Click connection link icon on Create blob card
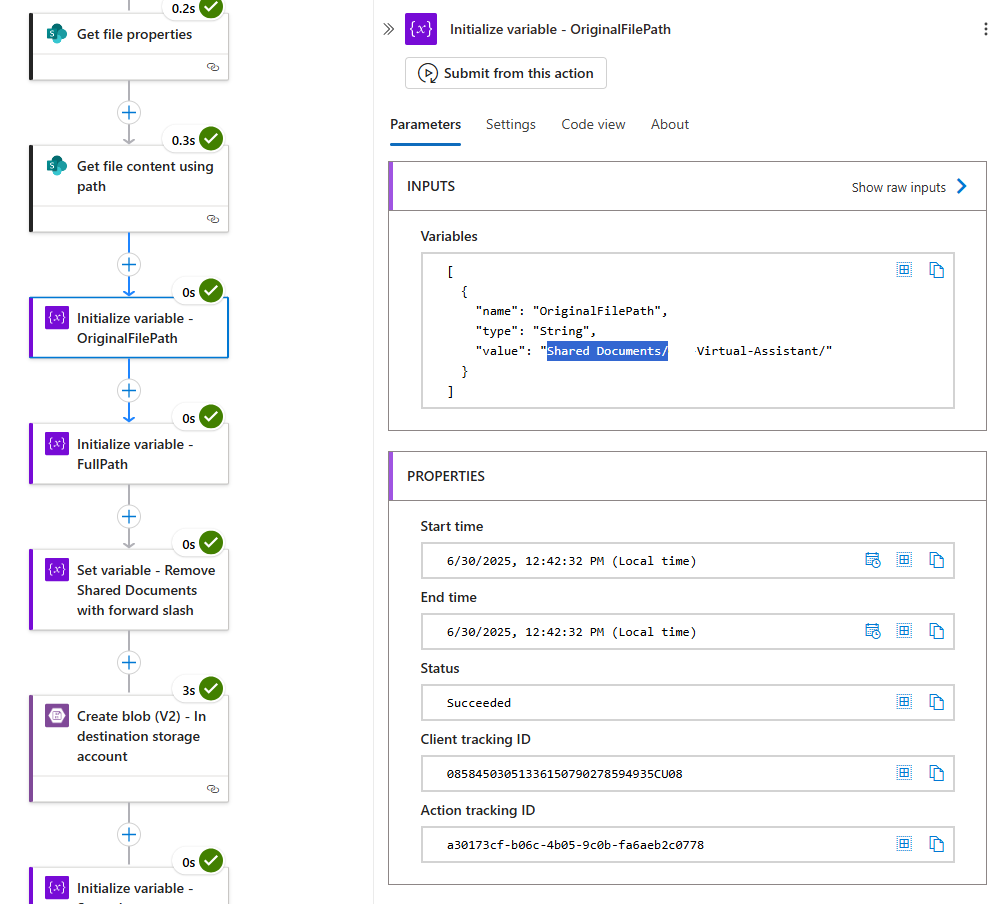Viewport: 1000px width, 904px height. [x=212, y=789]
